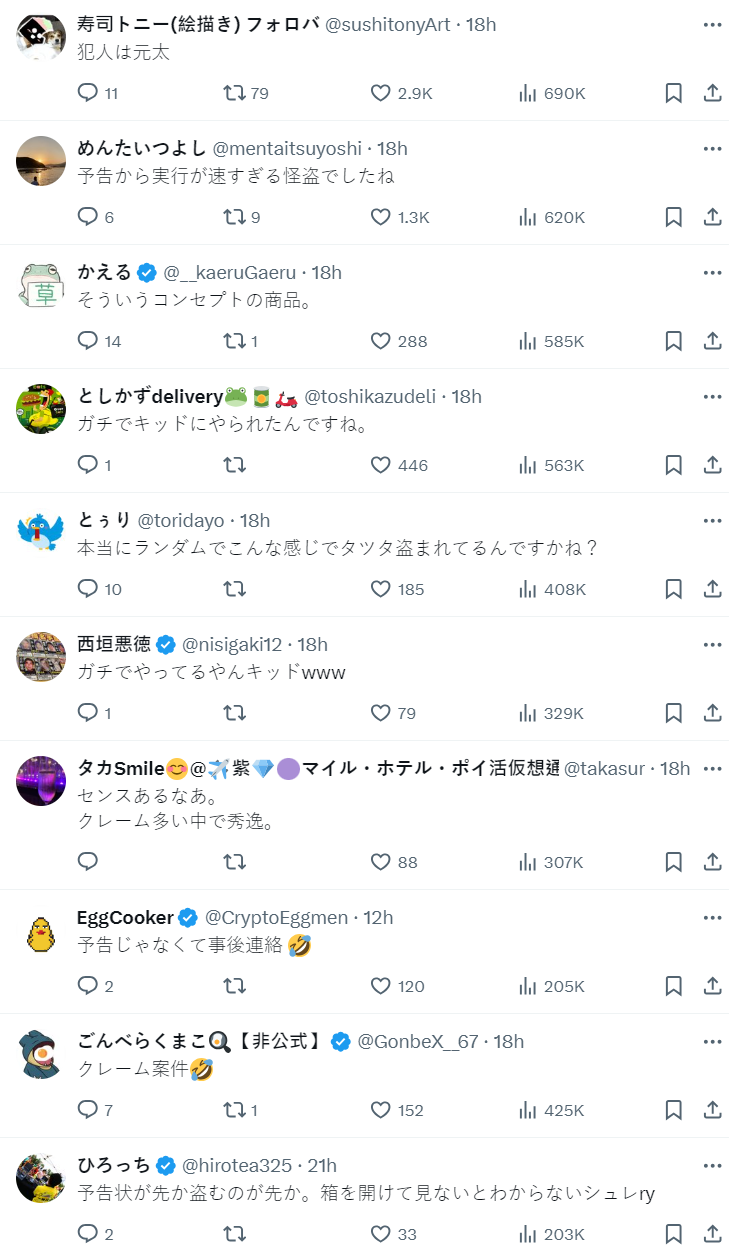Like the tweet by __kaeruGaeru
This screenshot has width=729, height=1246.
pyautogui.click(x=381, y=341)
